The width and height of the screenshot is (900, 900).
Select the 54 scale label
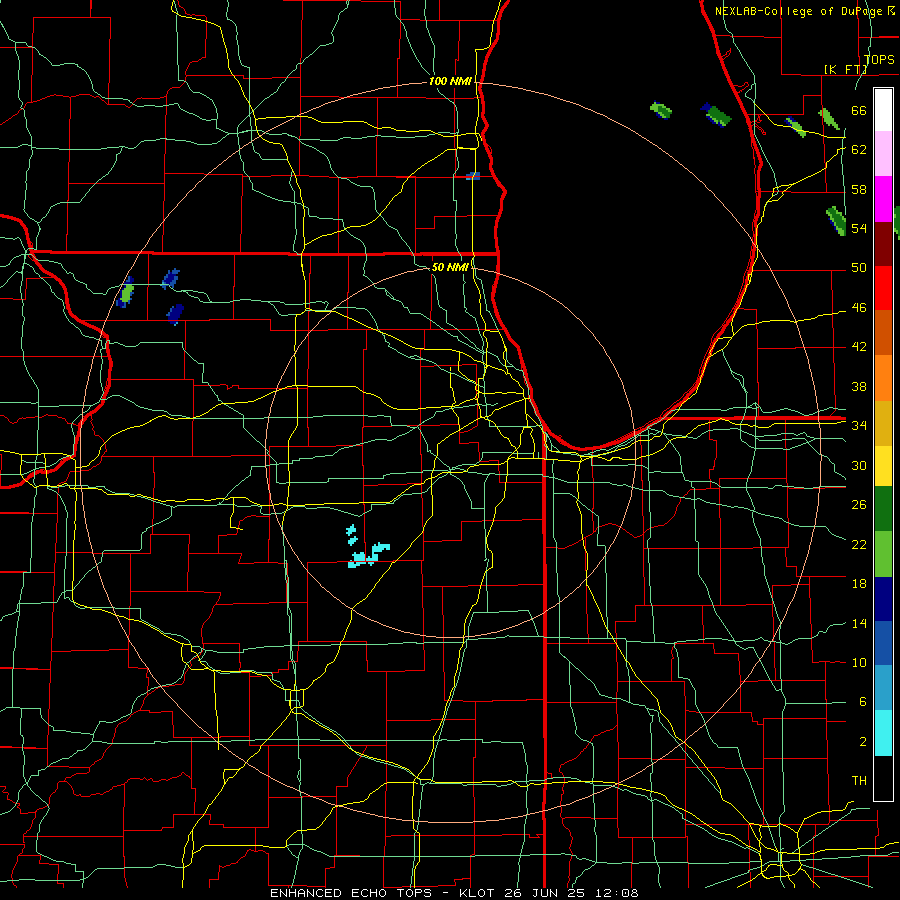[859, 228]
